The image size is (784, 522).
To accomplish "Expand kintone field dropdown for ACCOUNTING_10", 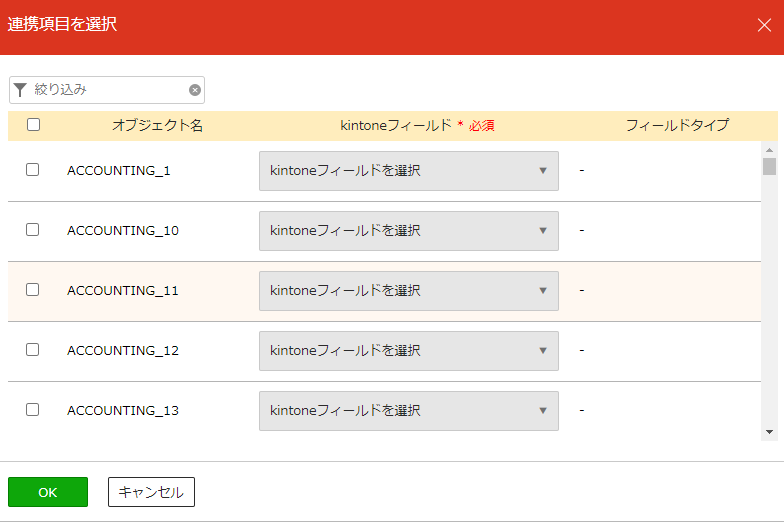I will [x=408, y=231].
